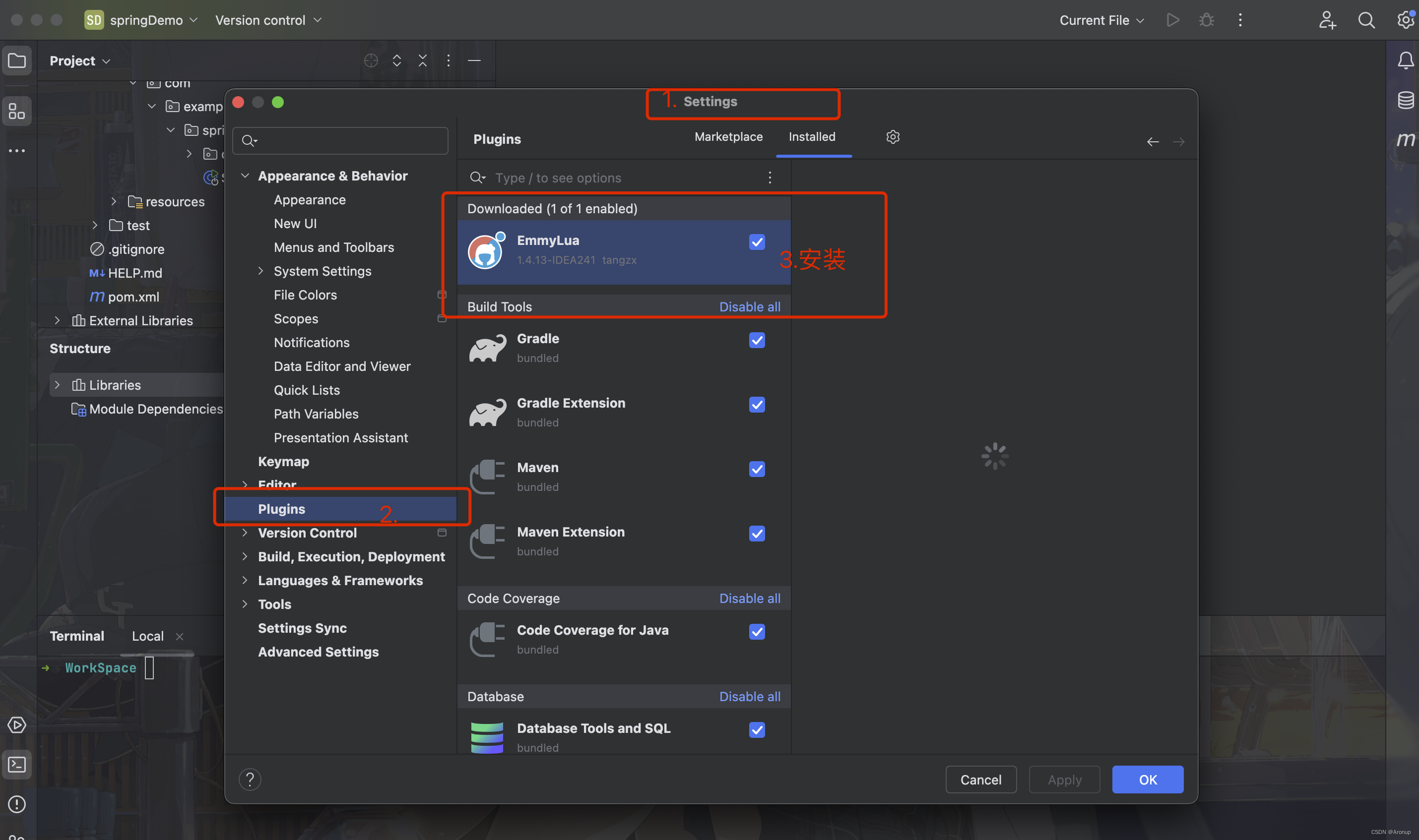Toggle the EmmyLua plugin checkbox
The width and height of the screenshot is (1419, 840).
pyautogui.click(x=757, y=242)
